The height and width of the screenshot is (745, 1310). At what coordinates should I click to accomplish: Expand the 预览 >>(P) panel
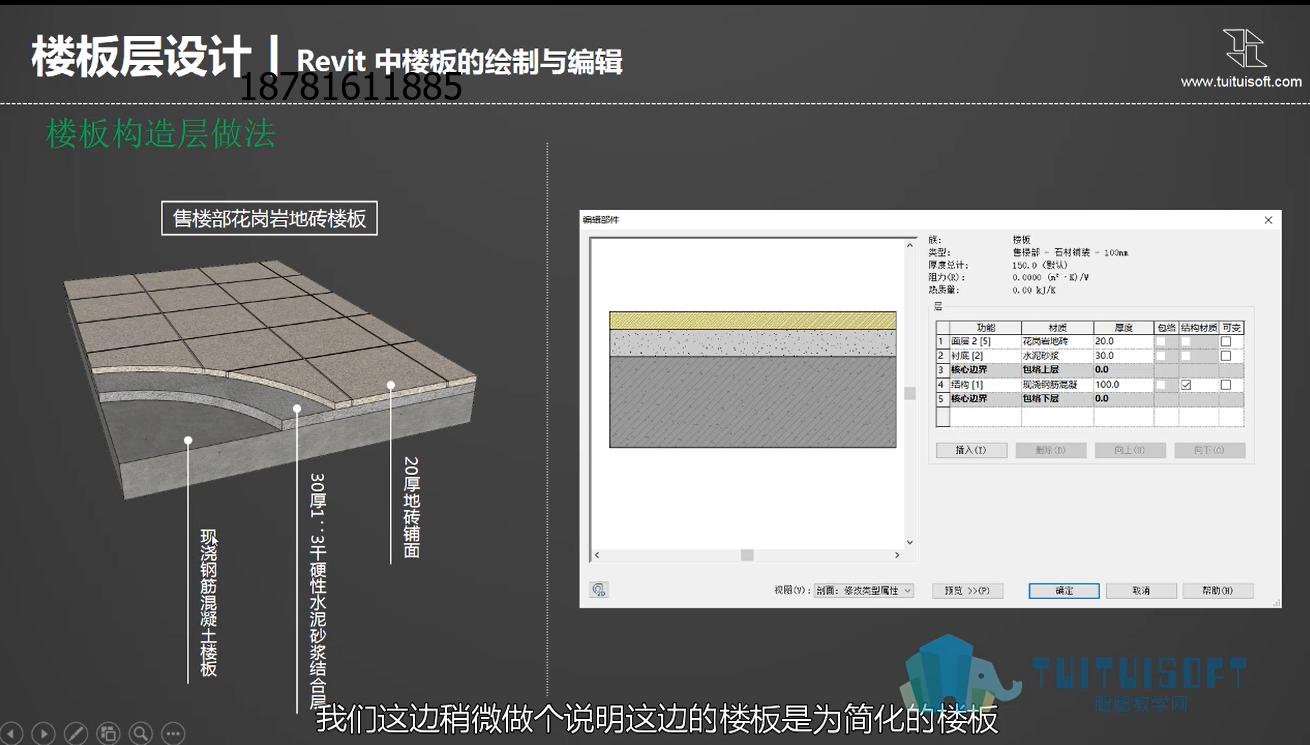tap(967, 591)
